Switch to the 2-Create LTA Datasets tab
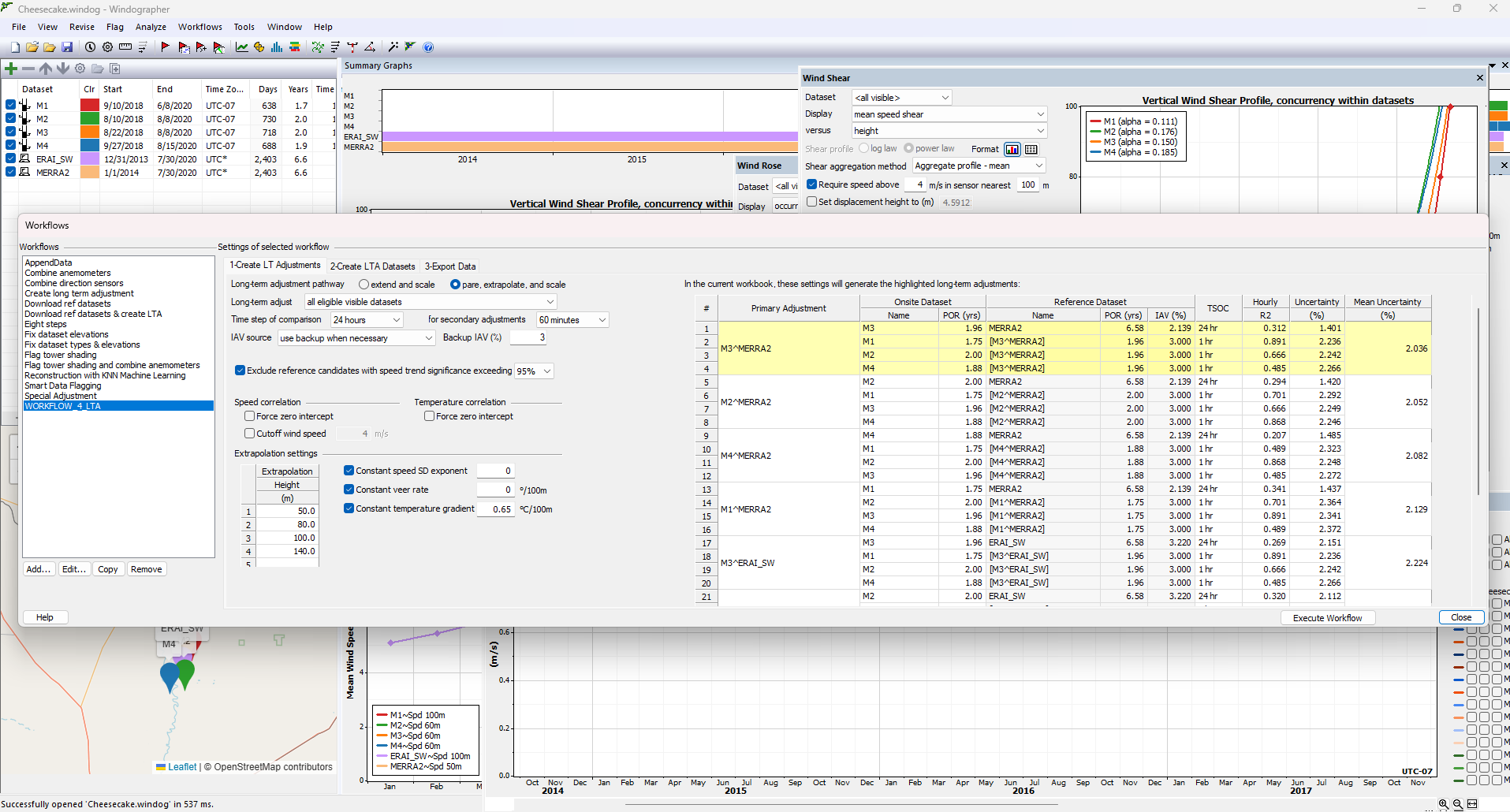Image resolution: width=1510 pixels, height=812 pixels. (x=372, y=266)
